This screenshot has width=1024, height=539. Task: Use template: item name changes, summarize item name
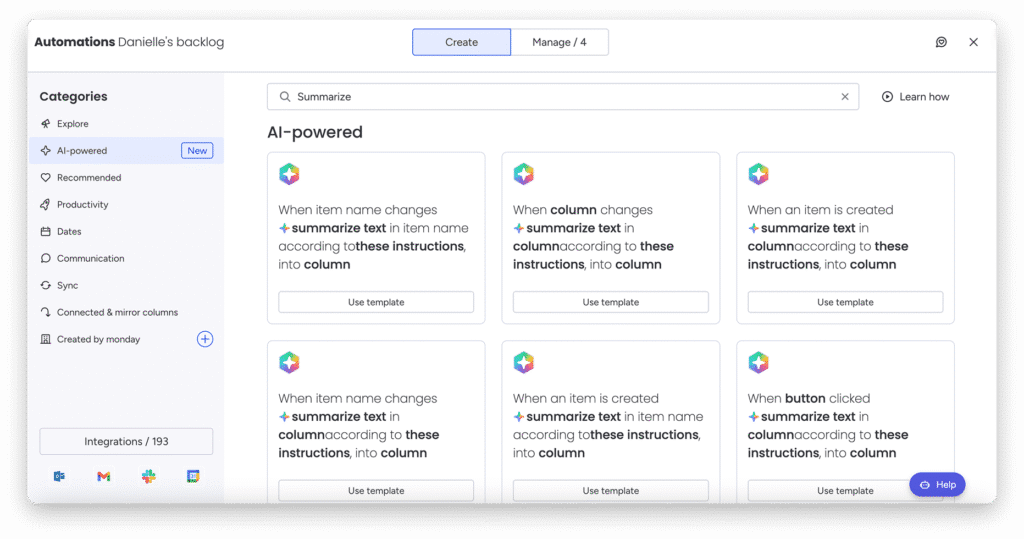pyautogui.click(x=376, y=302)
